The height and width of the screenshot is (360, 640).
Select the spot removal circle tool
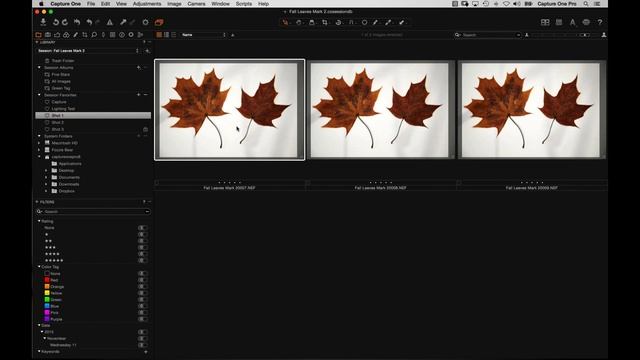pyautogui.click(x=364, y=22)
